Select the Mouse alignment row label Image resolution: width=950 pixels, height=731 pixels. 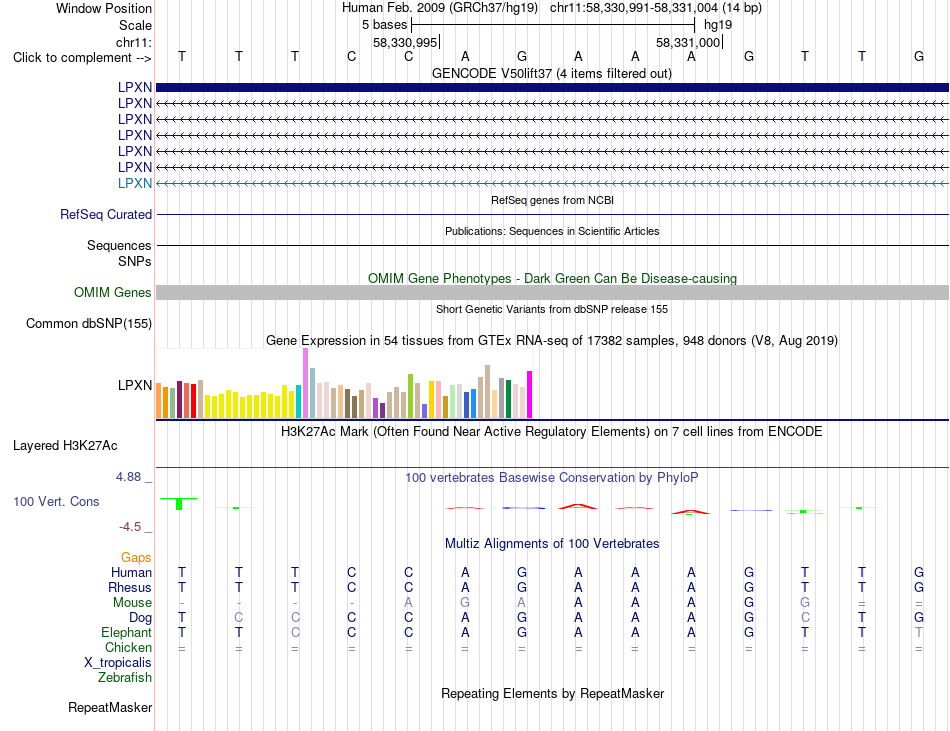pyautogui.click(x=132, y=603)
